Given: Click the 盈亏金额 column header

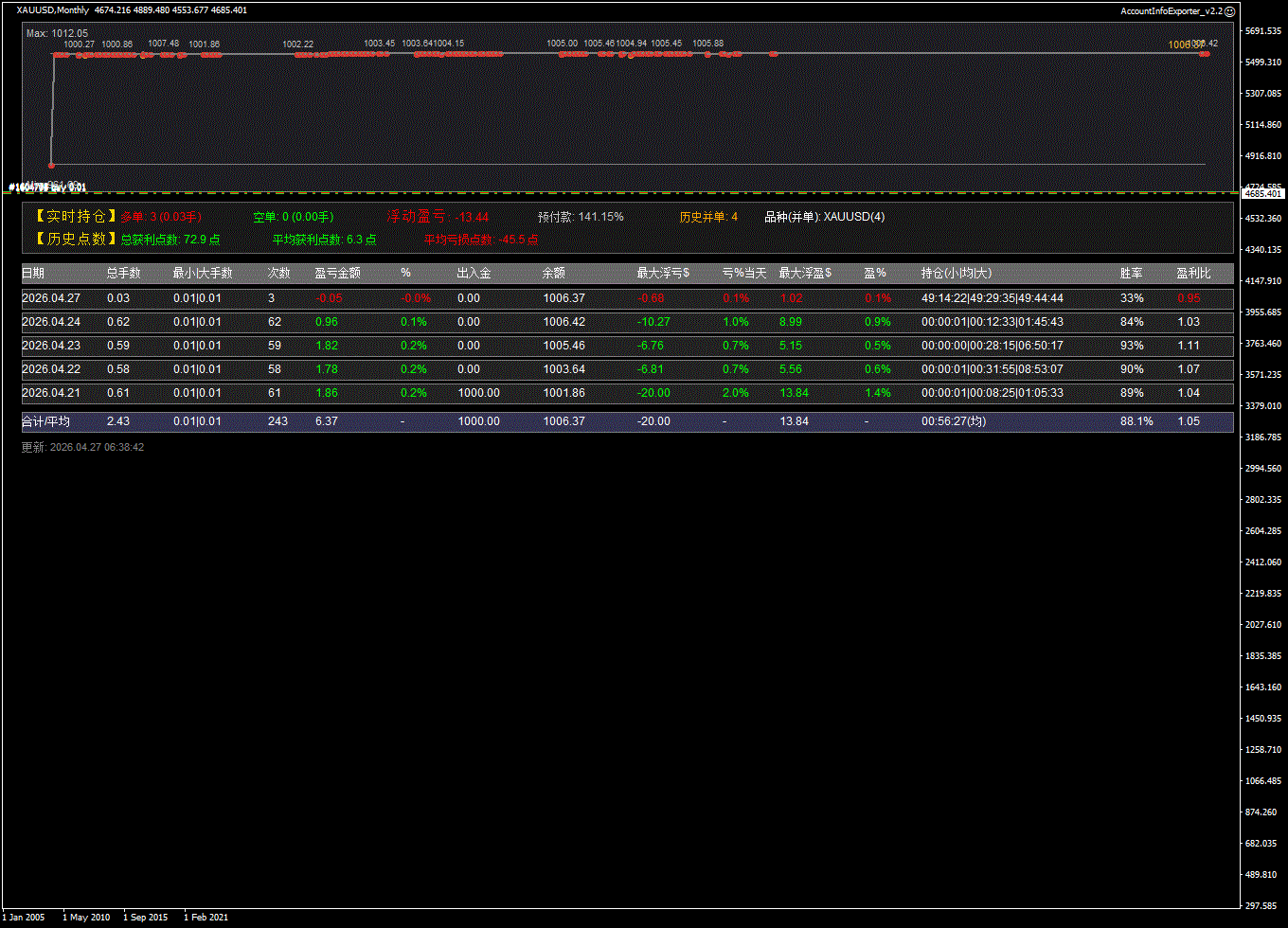Looking at the screenshot, I should point(337,273).
